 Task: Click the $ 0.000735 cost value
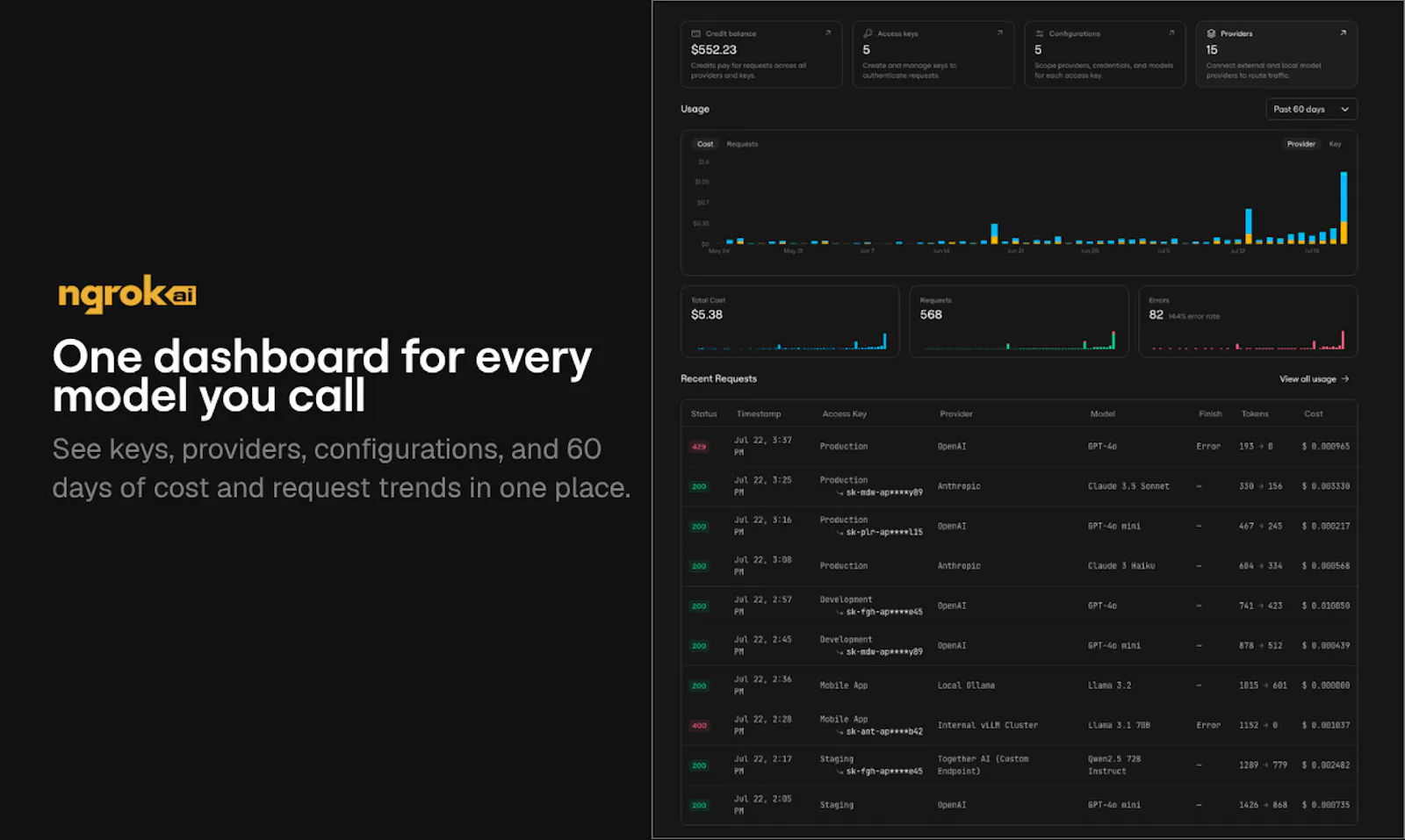click(x=1326, y=805)
